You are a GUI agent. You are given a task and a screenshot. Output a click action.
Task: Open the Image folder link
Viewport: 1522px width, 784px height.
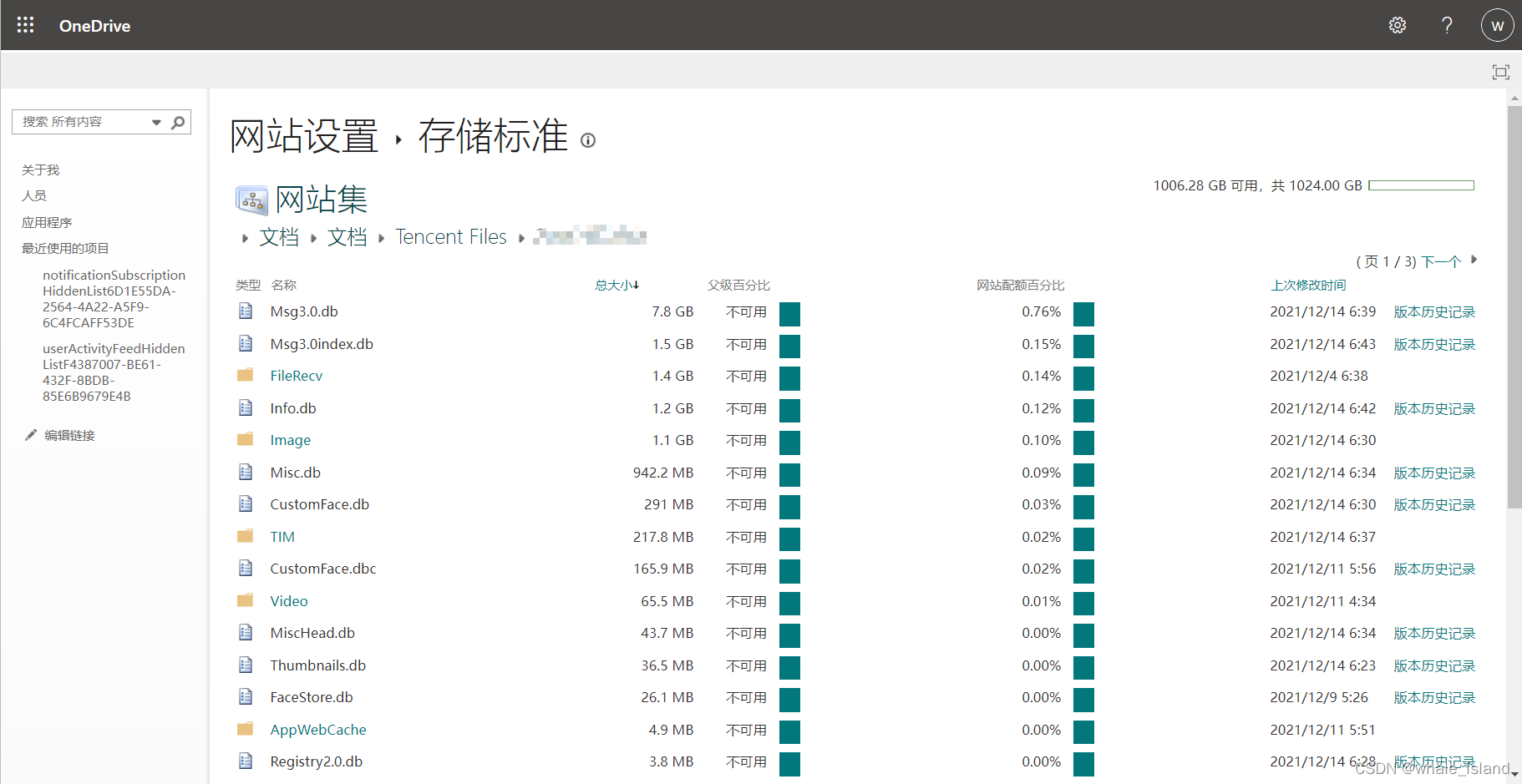(290, 440)
